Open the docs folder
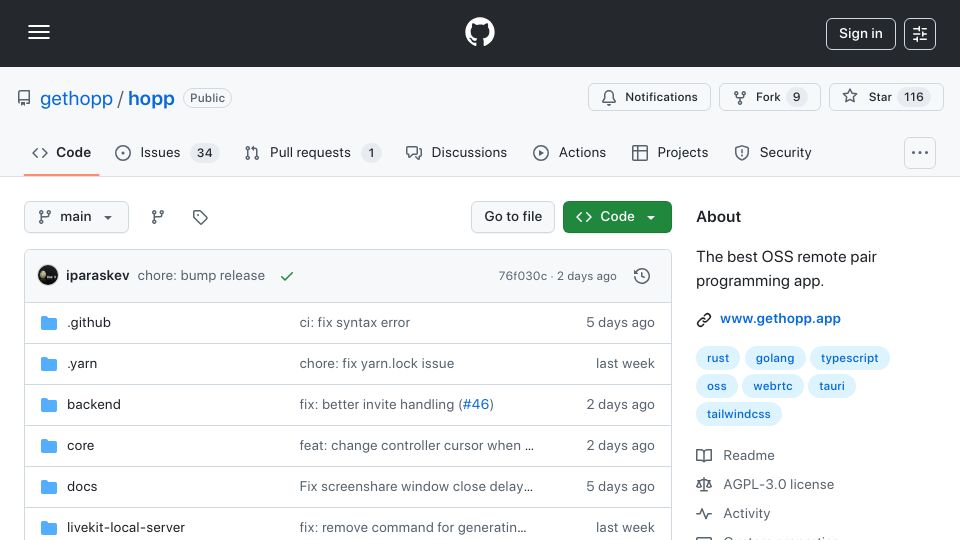Viewport: 960px width, 540px height. click(82, 487)
